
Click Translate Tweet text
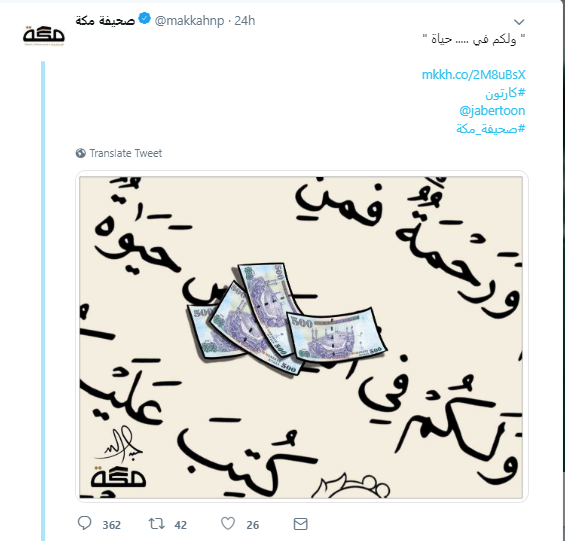click(x=126, y=153)
